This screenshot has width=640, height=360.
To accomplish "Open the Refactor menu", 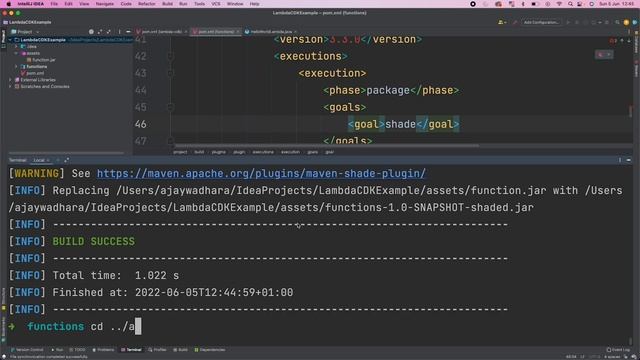I will pos(147,4).
